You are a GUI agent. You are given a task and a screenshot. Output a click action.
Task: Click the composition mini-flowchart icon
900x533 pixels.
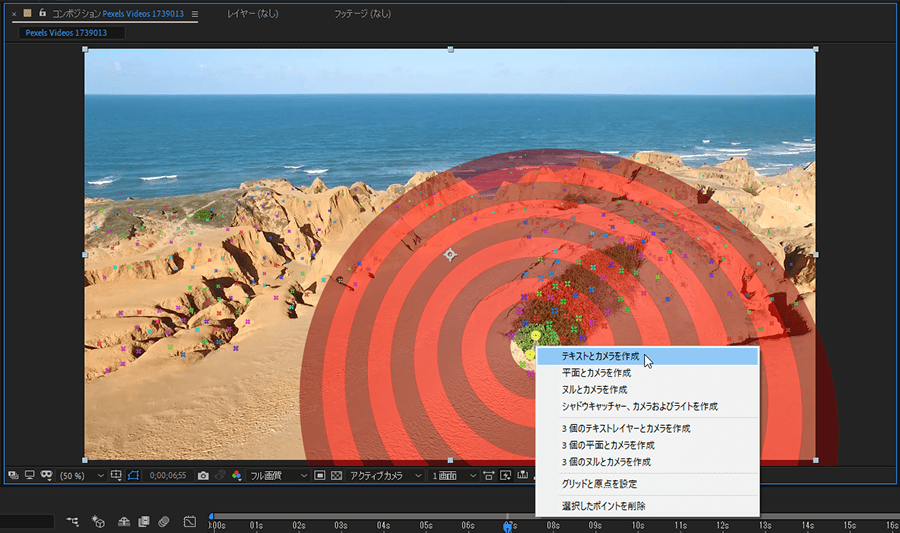pyautogui.click(x=72, y=521)
